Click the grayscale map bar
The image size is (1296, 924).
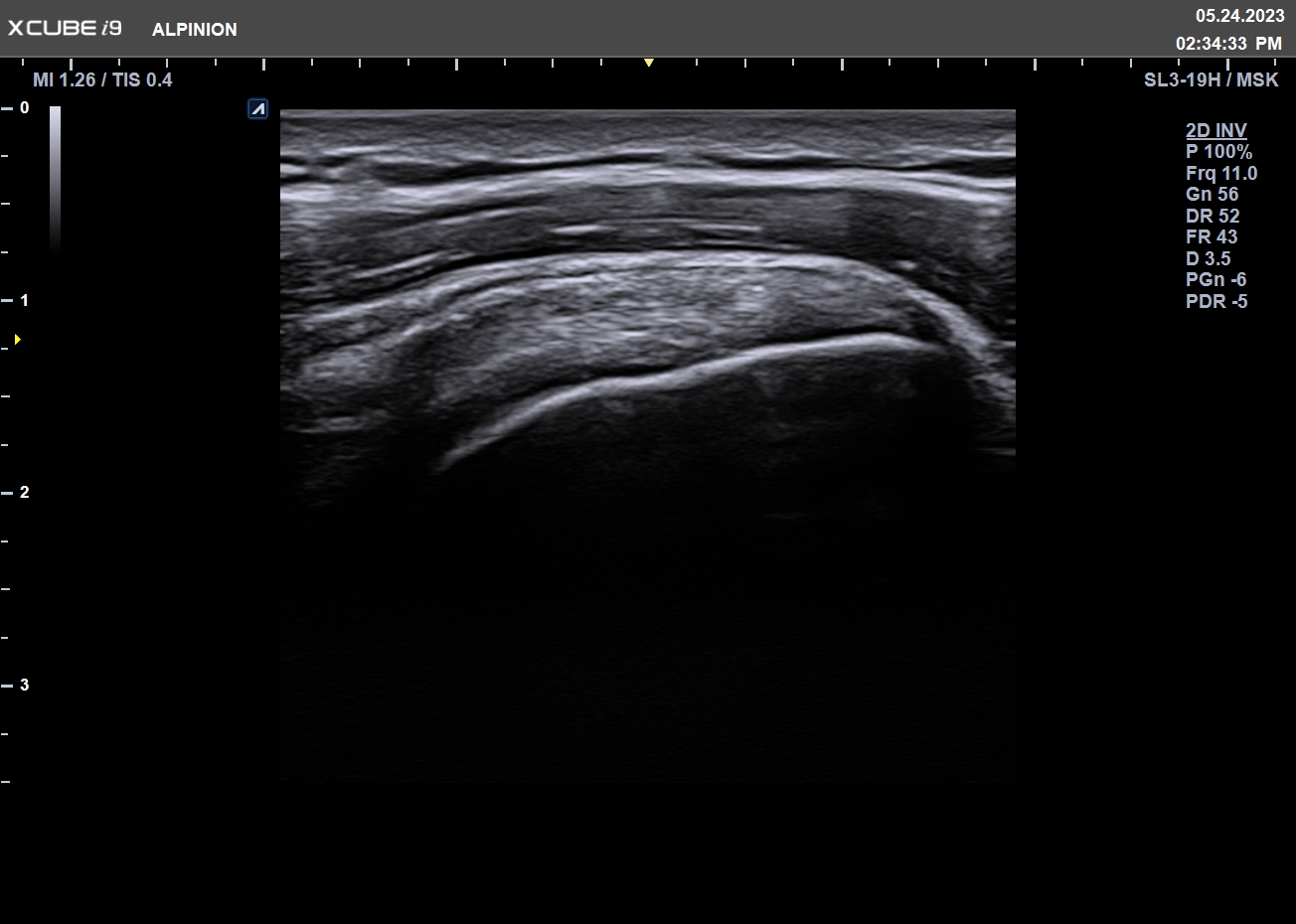[55, 177]
